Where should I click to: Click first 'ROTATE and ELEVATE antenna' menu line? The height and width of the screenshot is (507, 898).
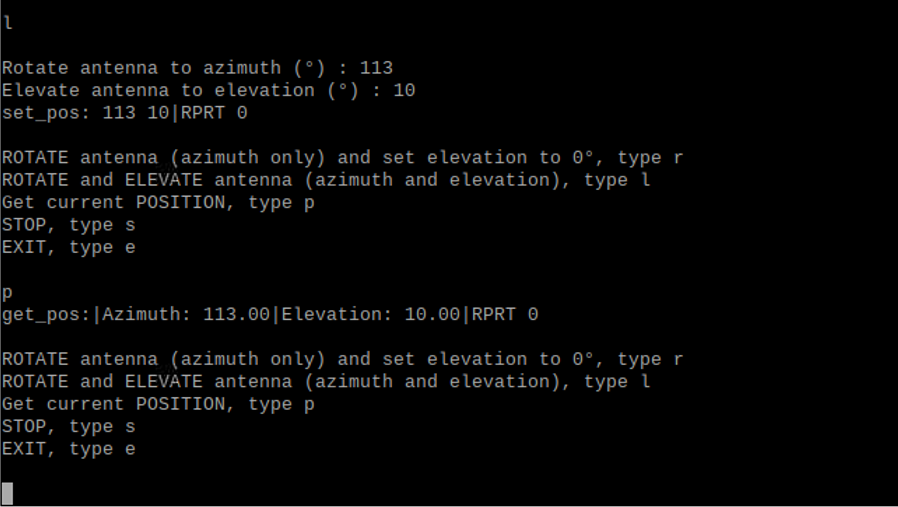pos(326,180)
